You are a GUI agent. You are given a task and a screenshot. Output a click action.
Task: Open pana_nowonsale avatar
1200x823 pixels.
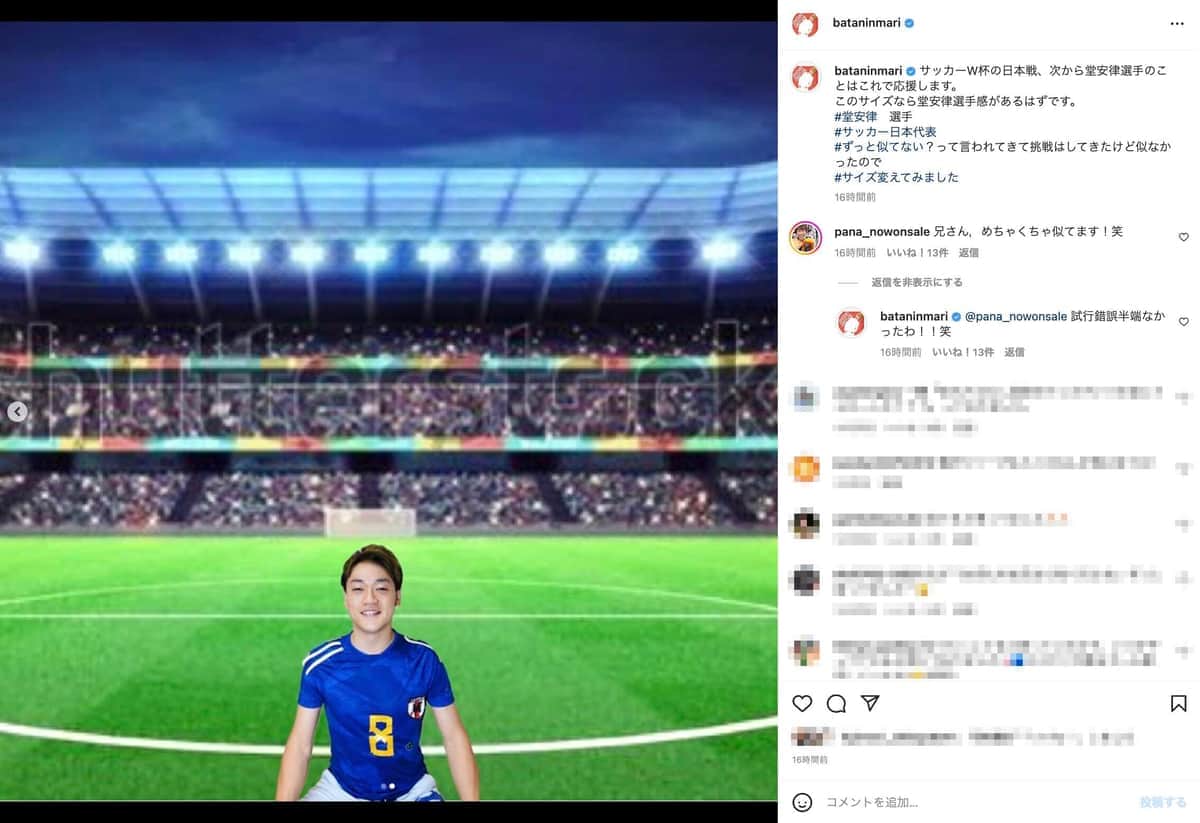[x=805, y=237]
